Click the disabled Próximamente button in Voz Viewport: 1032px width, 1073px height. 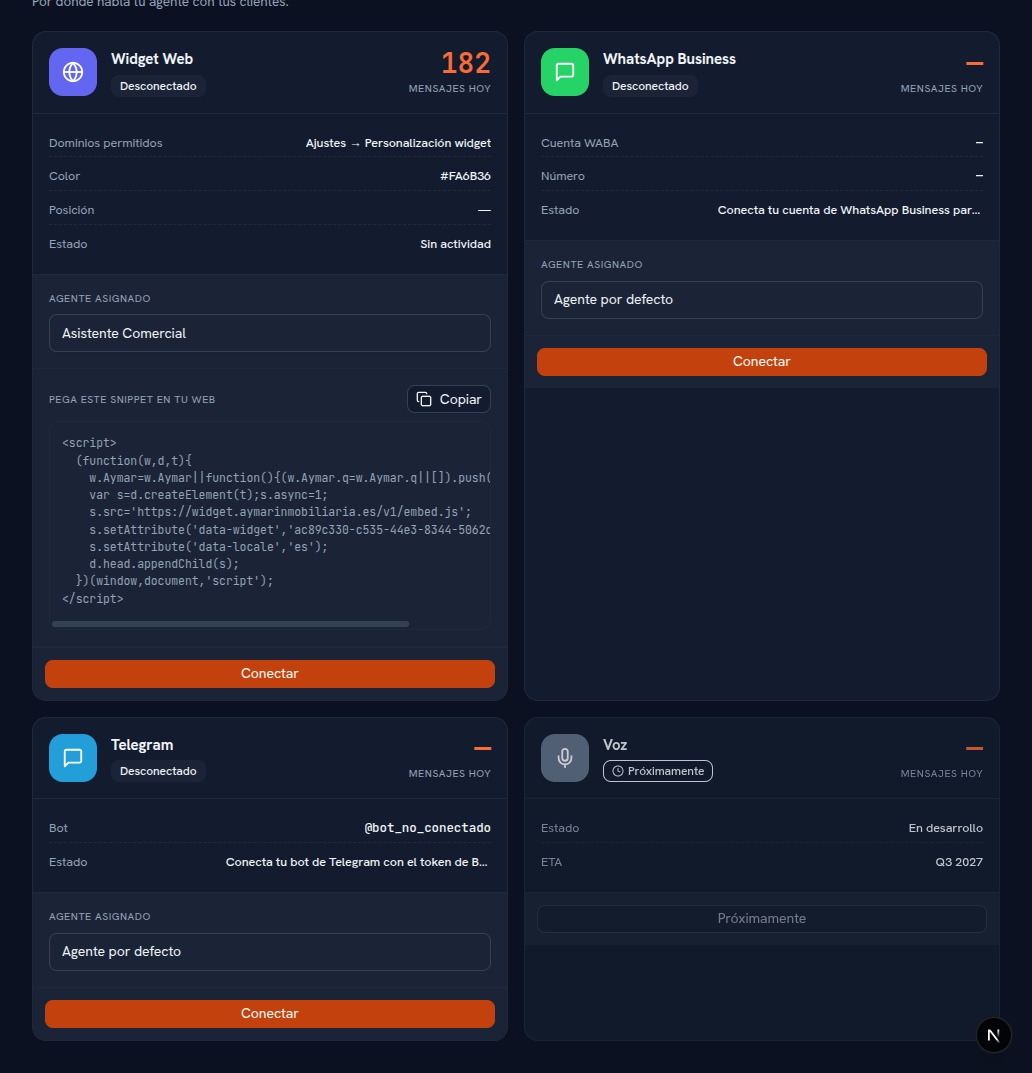tap(762, 918)
